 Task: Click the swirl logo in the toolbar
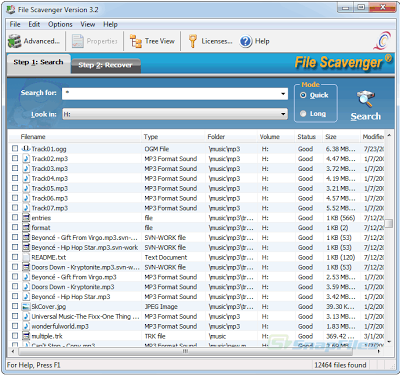[x=383, y=41]
